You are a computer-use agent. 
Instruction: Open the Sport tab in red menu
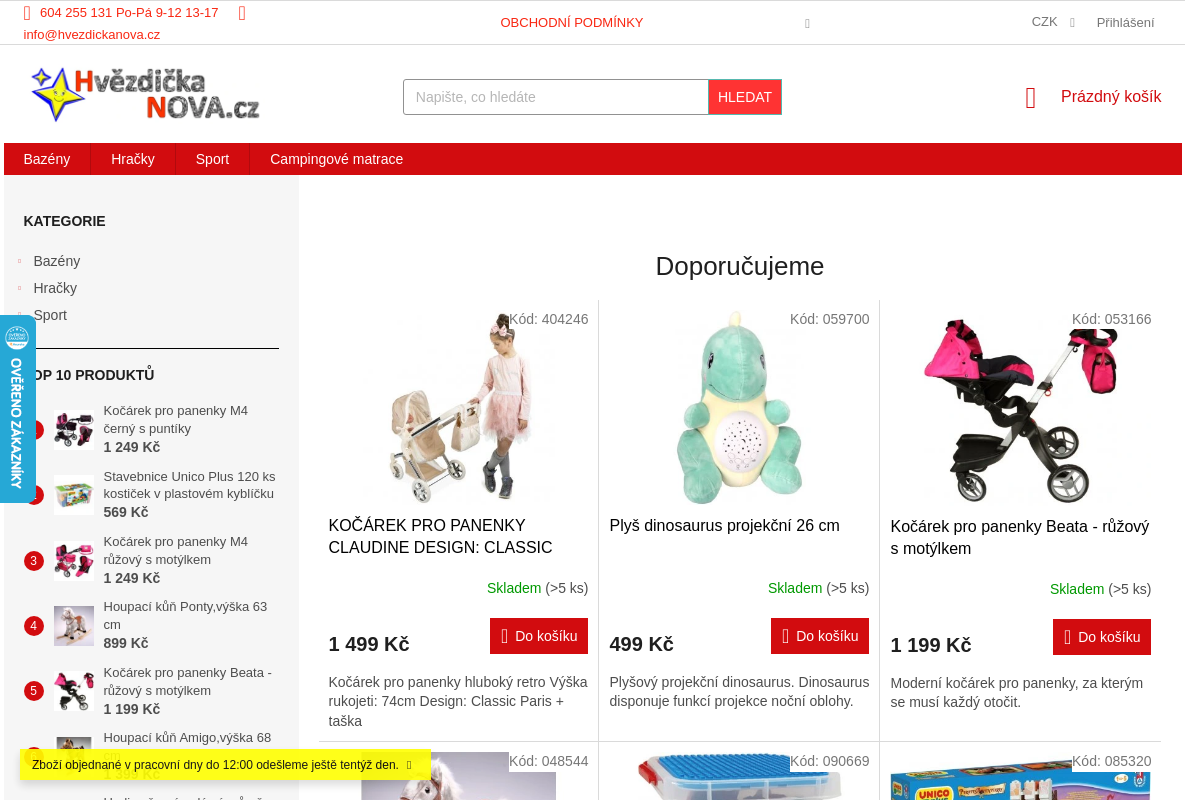212,159
